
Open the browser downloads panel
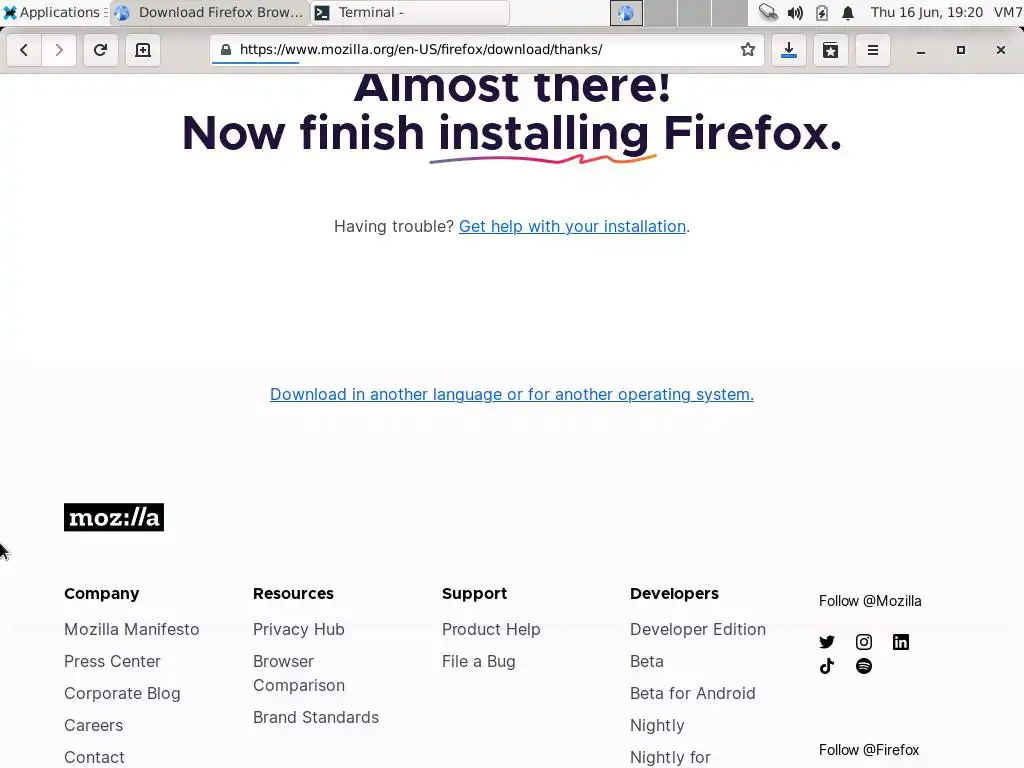789,50
